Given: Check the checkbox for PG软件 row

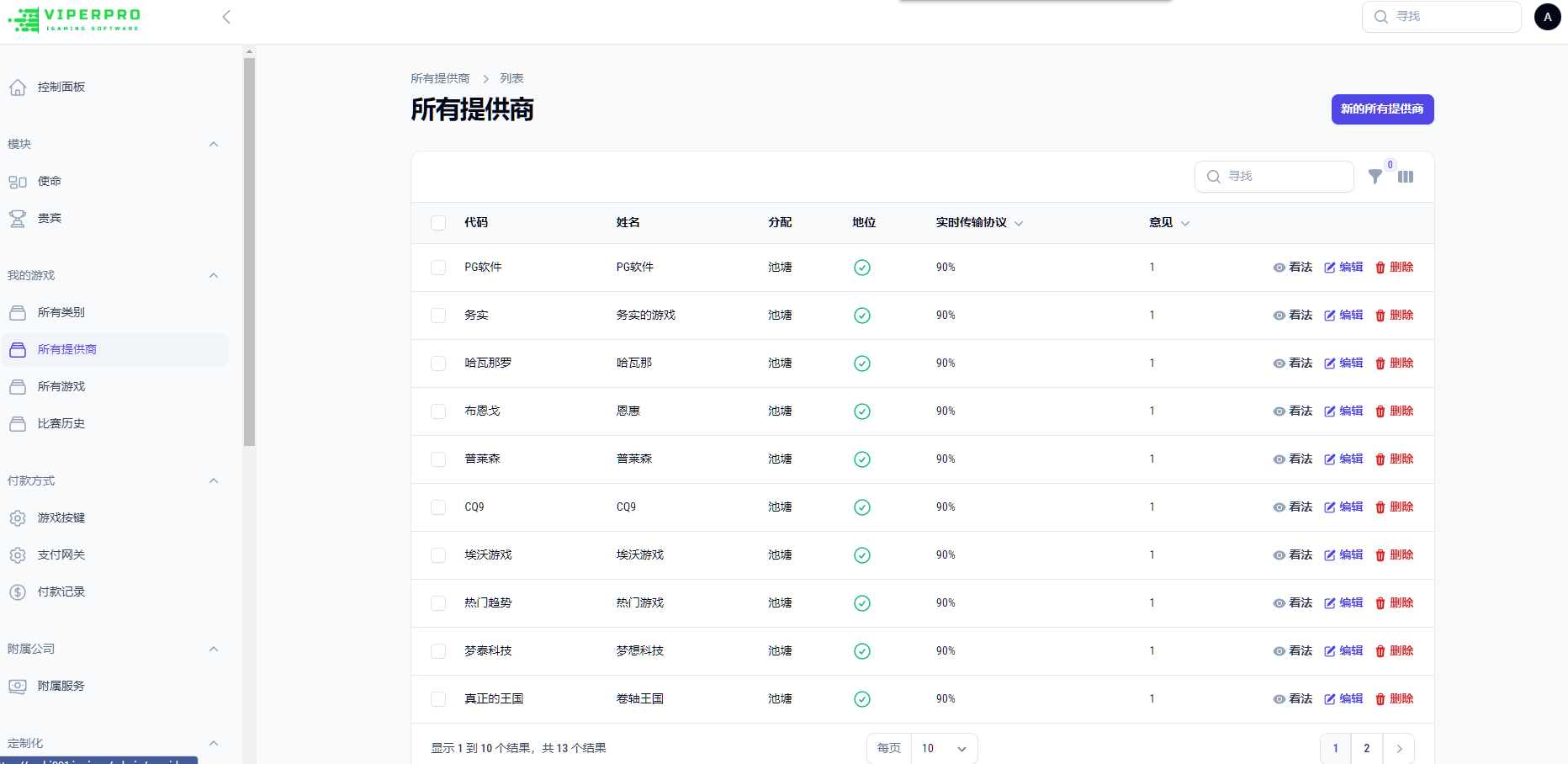Looking at the screenshot, I should pyautogui.click(x=438, y=267).
